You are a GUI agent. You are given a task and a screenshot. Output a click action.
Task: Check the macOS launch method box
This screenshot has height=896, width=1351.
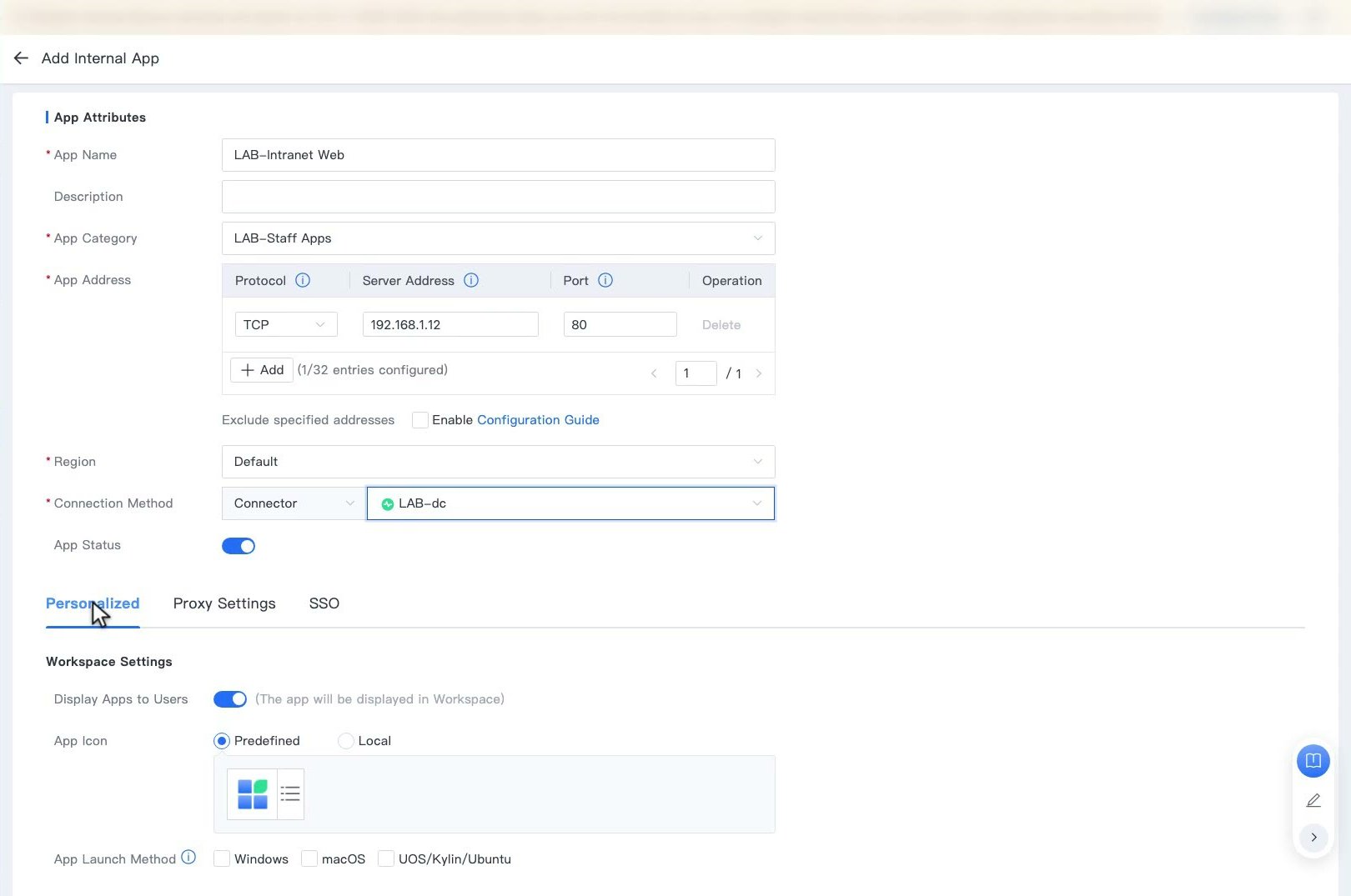pyautogui.click(x=309, y=858)
